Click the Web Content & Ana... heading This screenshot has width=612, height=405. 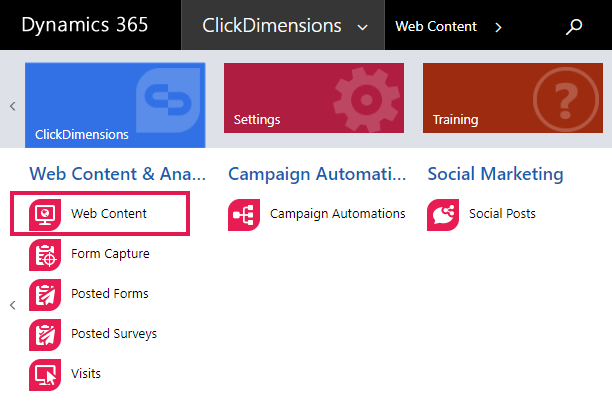click(117, 174)
